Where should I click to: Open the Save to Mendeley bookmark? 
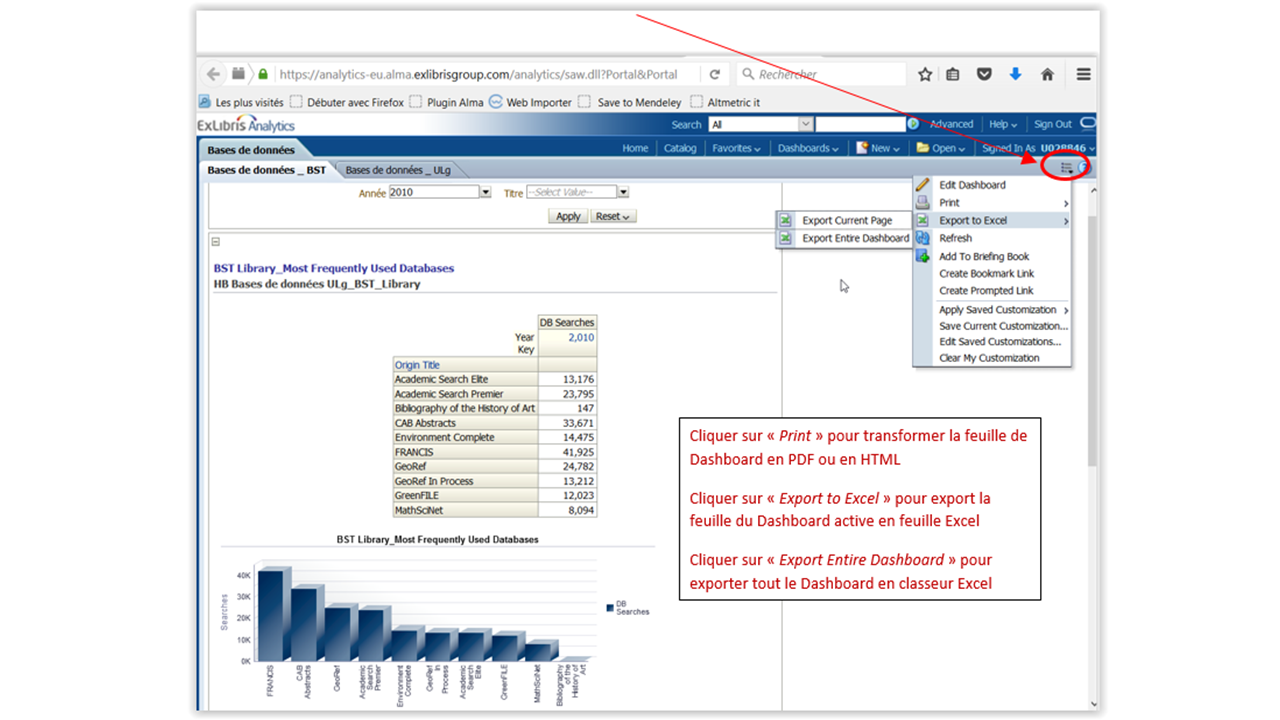[x=630, y=102]
